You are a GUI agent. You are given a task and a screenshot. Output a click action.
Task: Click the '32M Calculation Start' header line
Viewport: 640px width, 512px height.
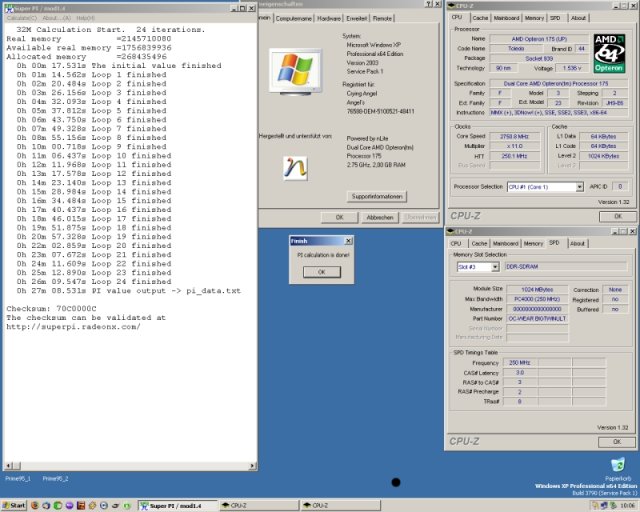click(111, 29)
